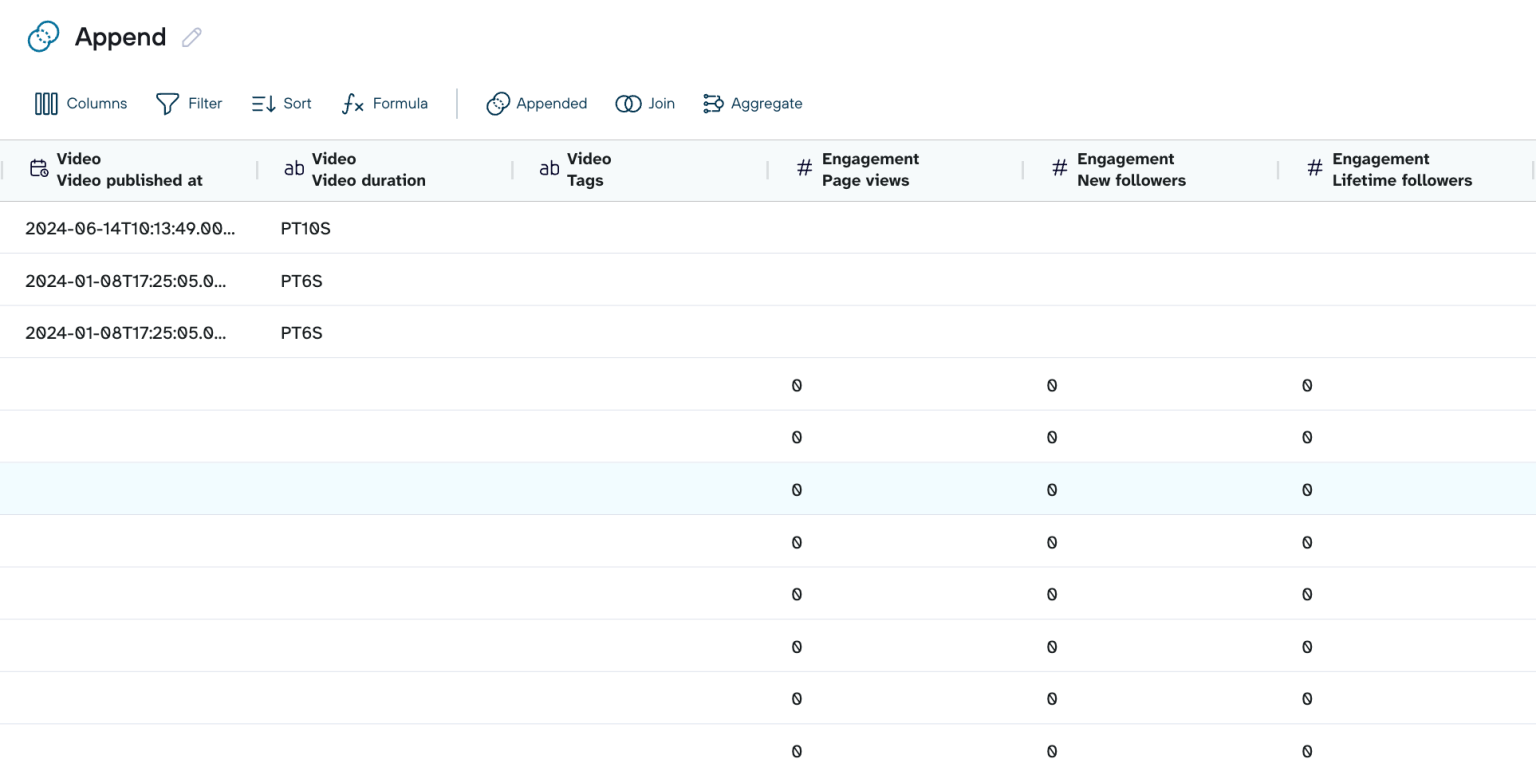Click the number type icon for New followers
This screenshot has width=1536, height=759.
pyautogui.click(x=1060, y=169)
